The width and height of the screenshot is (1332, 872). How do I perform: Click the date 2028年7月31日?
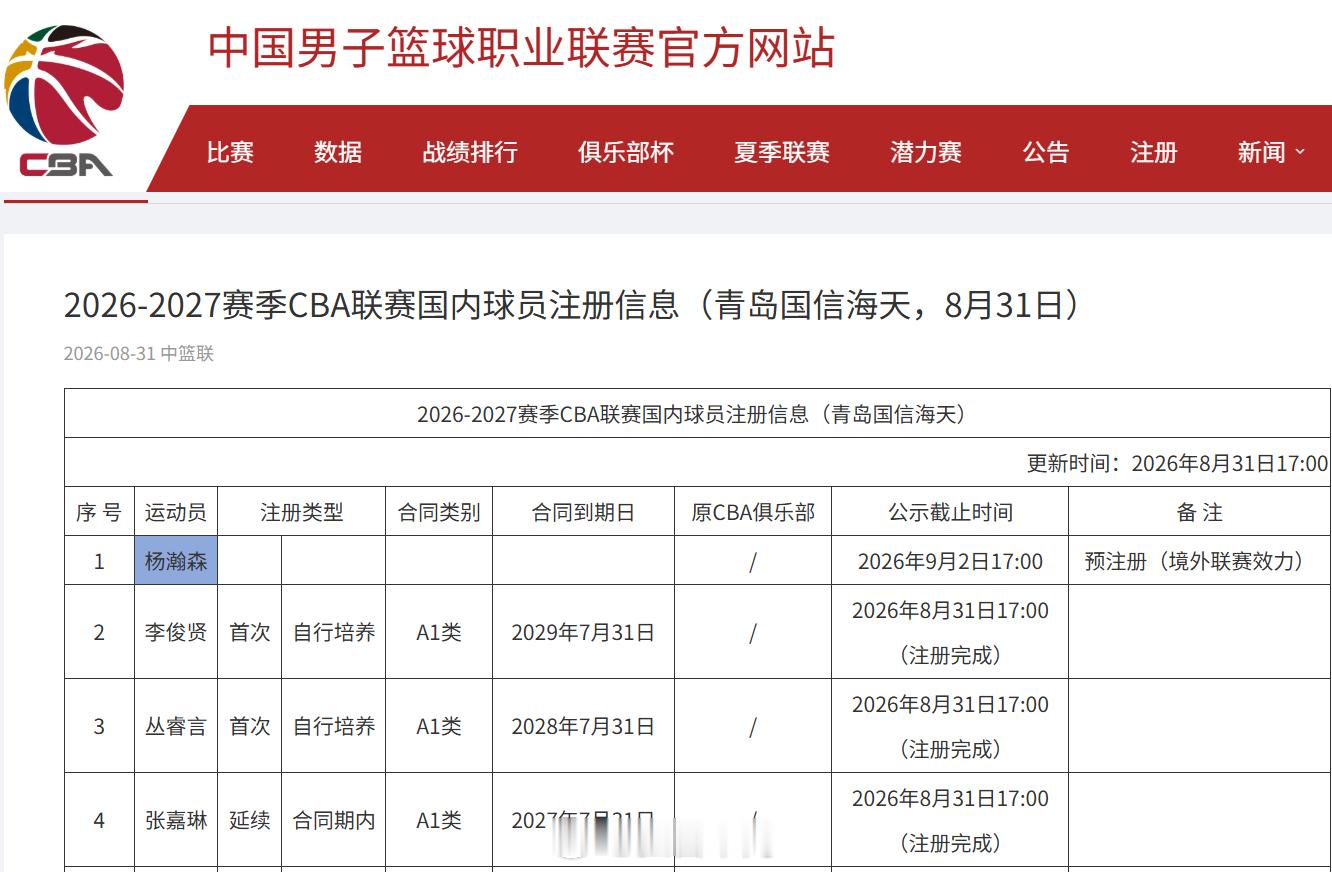[x=583, y=726]
